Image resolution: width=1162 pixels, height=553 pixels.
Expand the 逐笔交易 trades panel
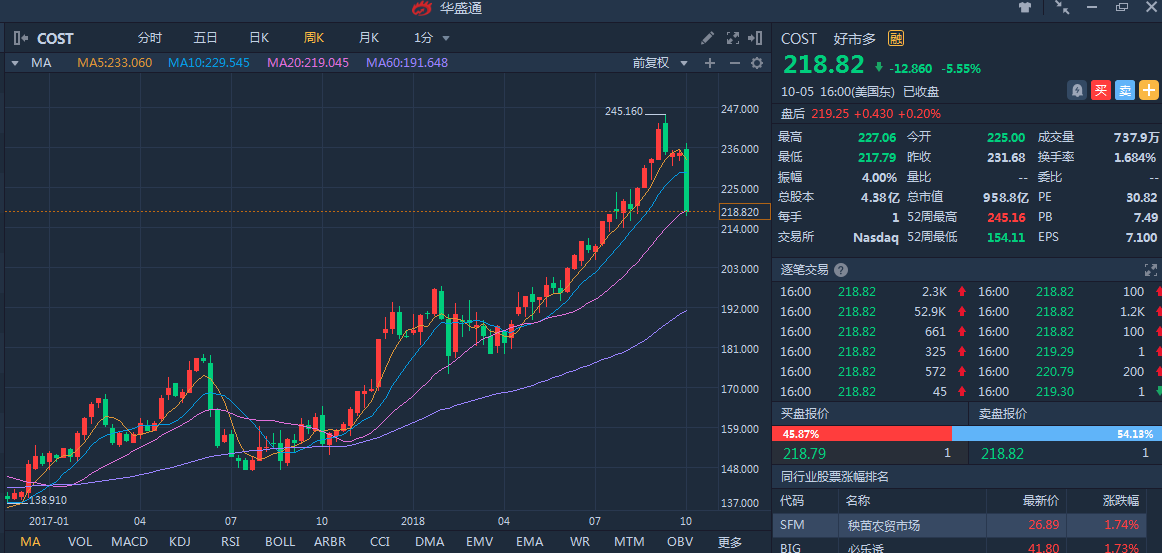1150,270
